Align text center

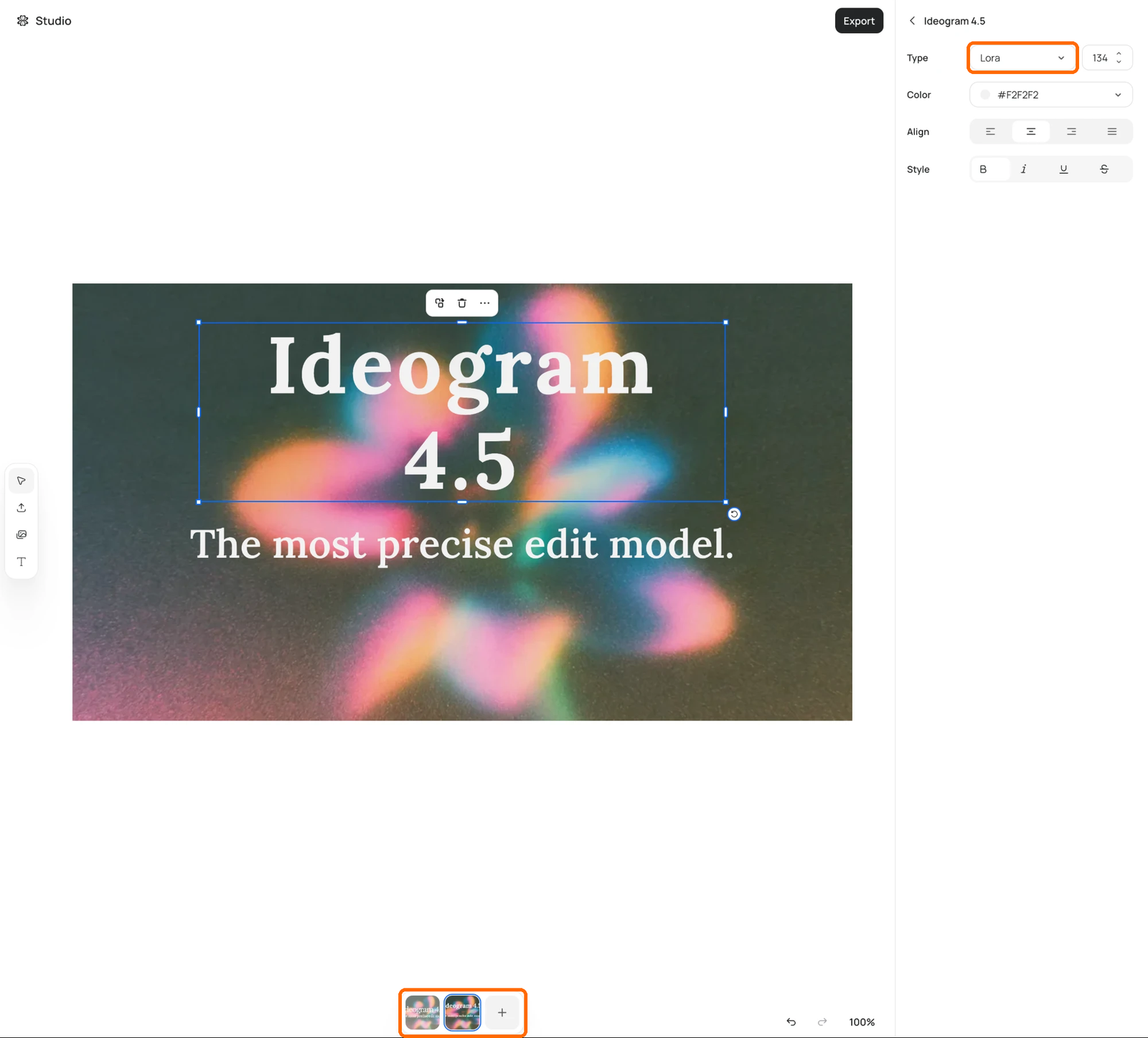pyautogui.click(x=1031, y=131)
